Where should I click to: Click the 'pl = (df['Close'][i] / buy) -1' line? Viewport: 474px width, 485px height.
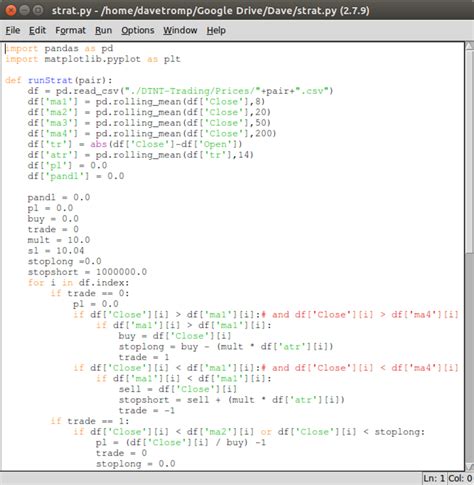181,443
